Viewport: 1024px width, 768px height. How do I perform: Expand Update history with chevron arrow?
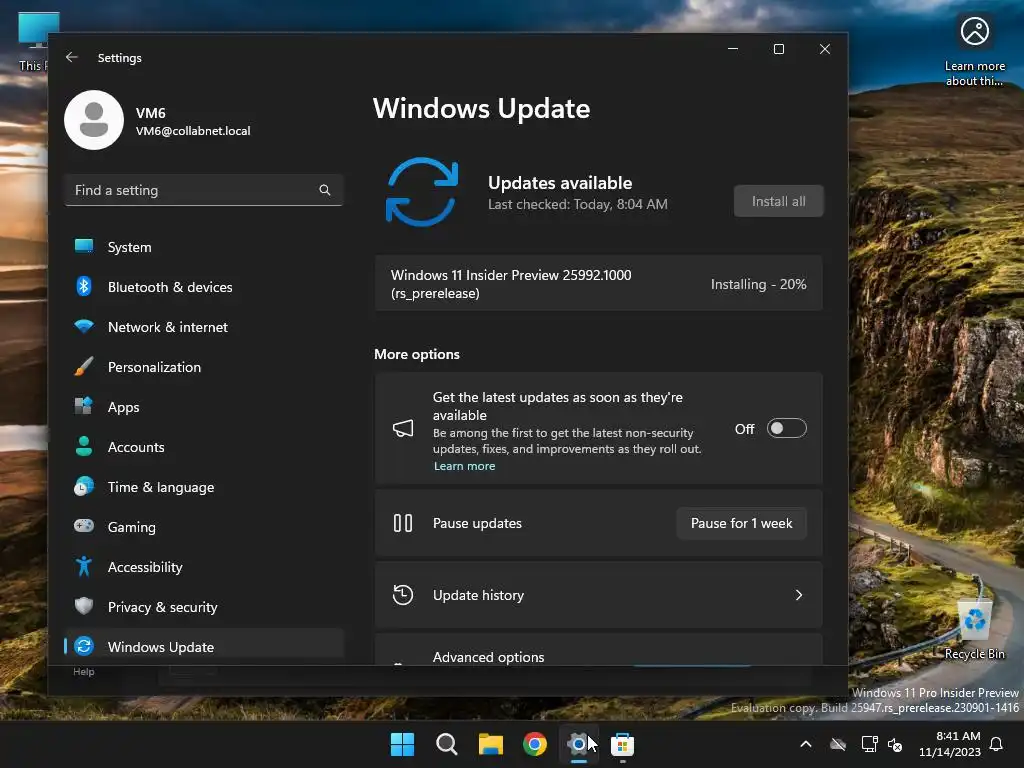click(798, 595)
